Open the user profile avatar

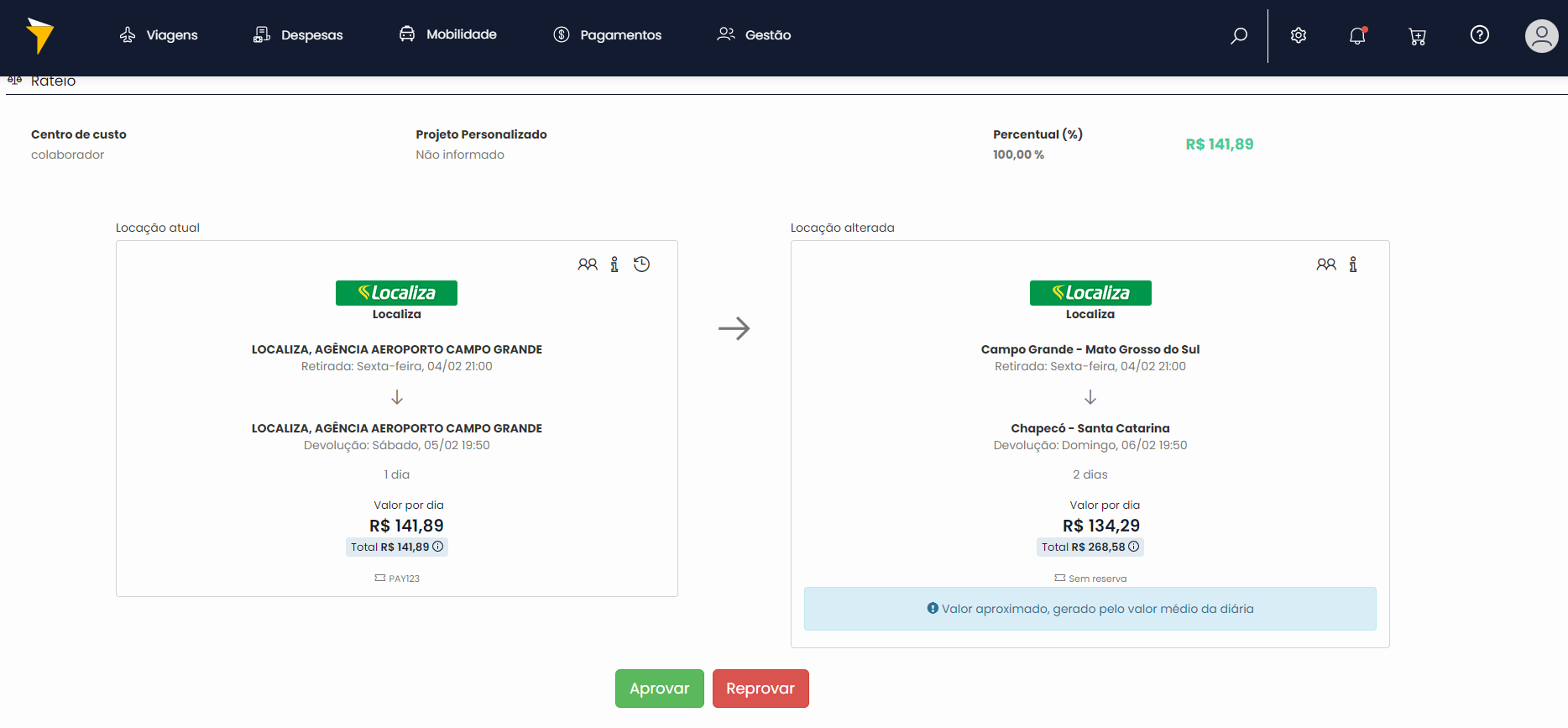pos(1542,36)
